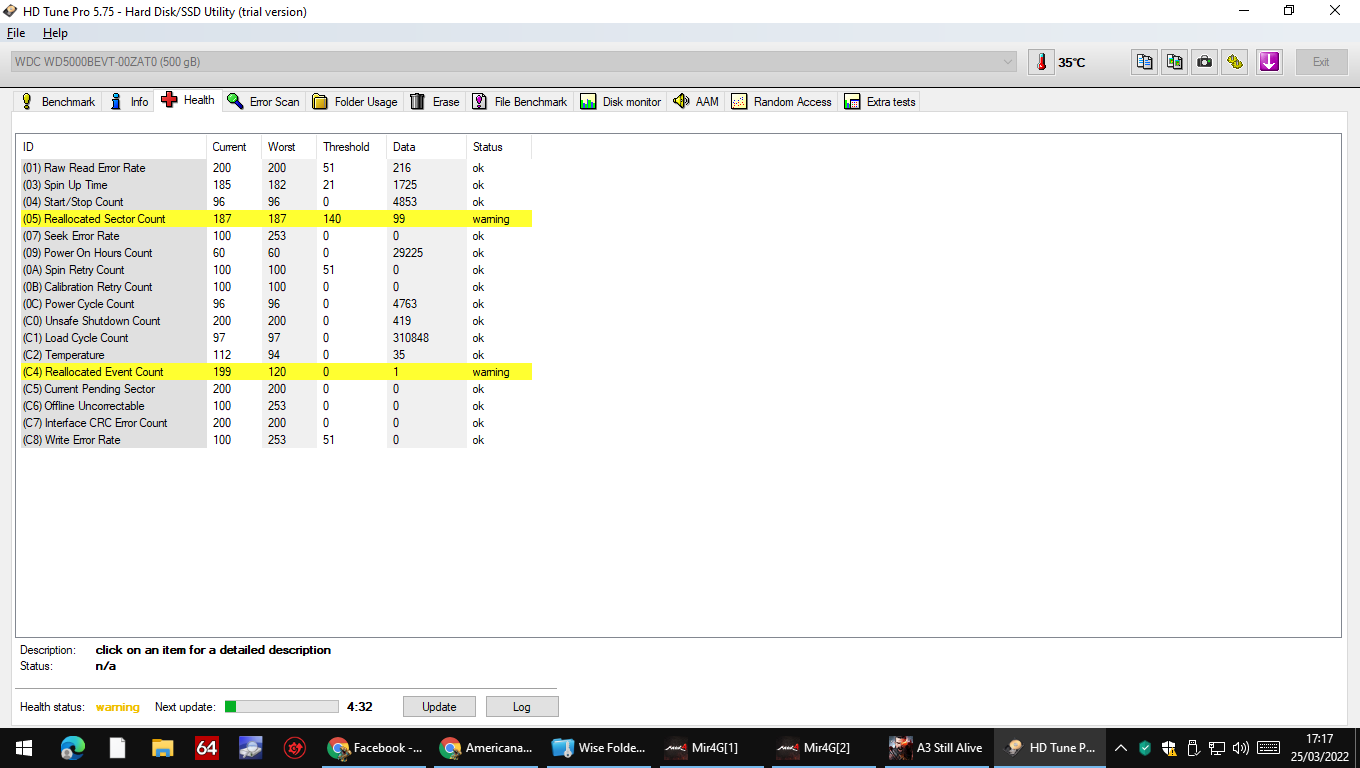Open the options gear icon
The width and height of the screenshot is (1360, 768).
click(1236, 62)
